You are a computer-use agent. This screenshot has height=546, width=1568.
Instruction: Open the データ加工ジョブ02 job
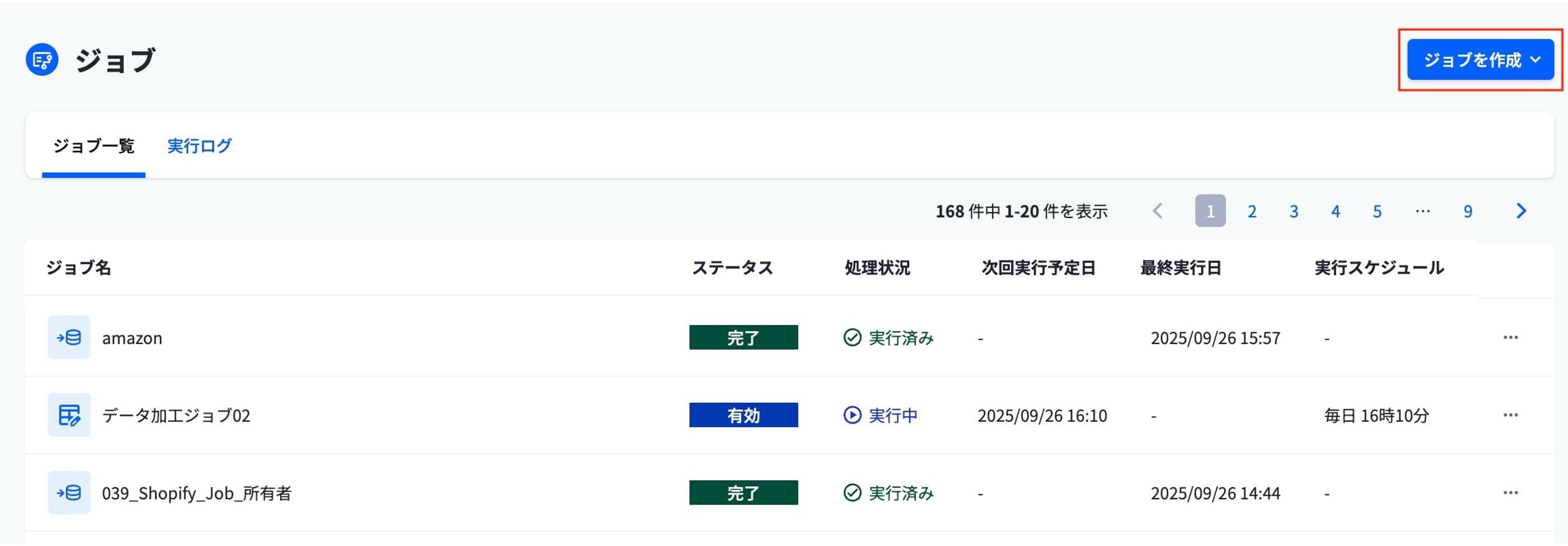click(x=176, y=416)
